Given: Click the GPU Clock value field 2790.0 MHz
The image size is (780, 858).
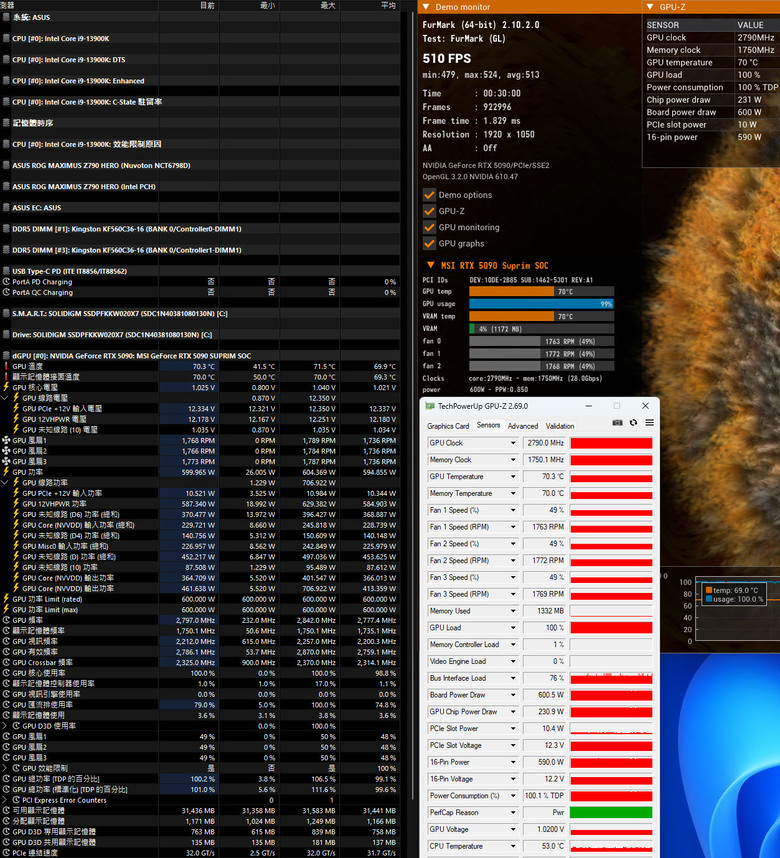Looking at the screenshot, I should pyautogui.click(x=544, y=443).
